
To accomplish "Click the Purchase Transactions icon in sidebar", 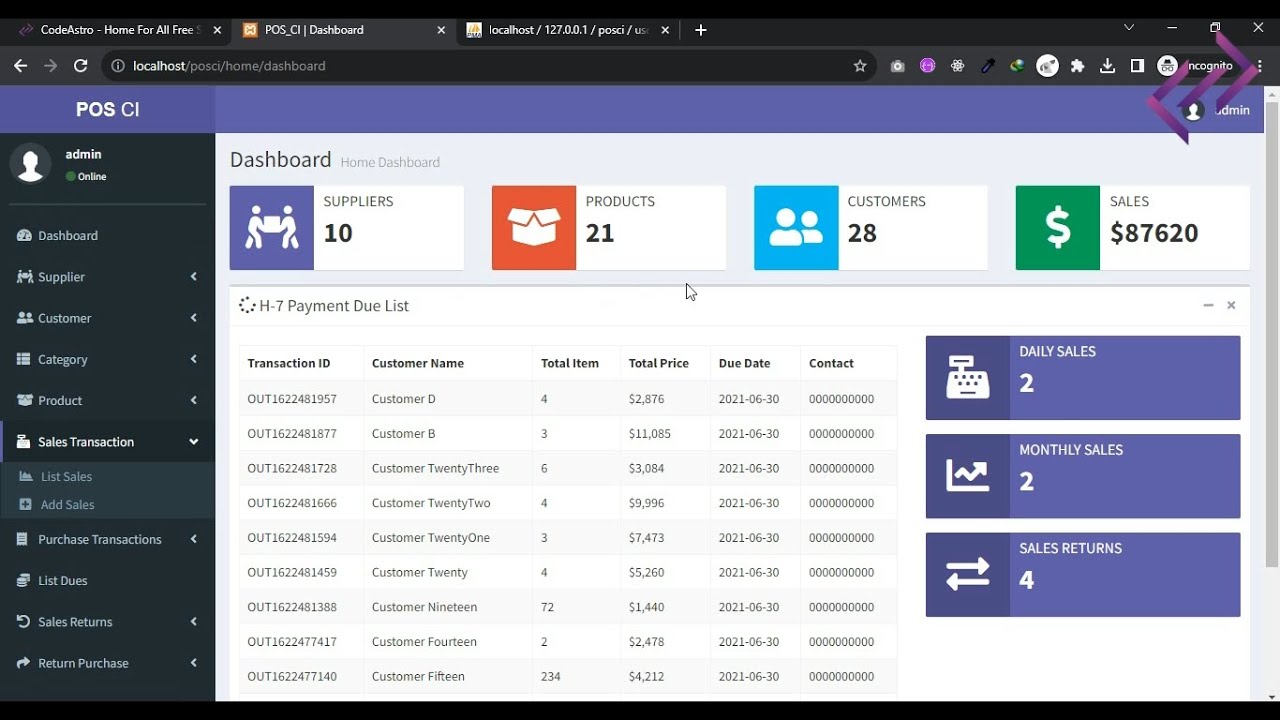I will (x=23, y=539).
